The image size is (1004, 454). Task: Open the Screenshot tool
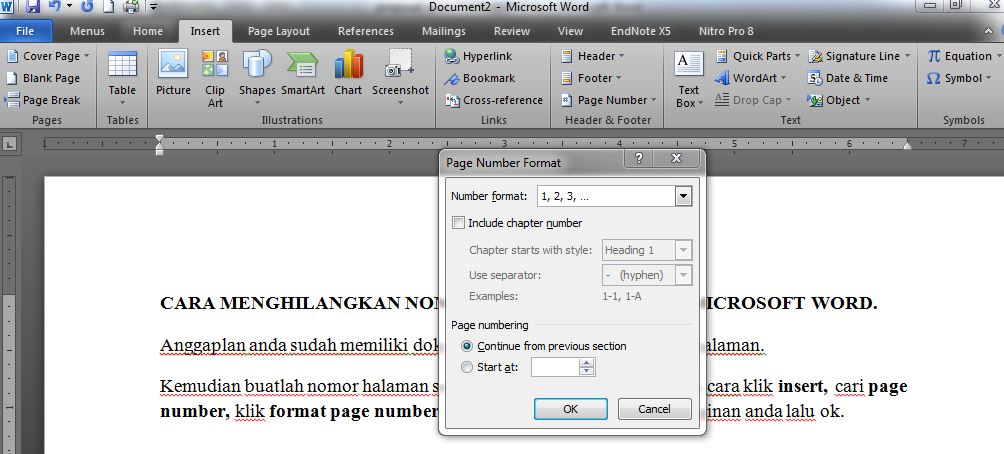tap(400, 78)
